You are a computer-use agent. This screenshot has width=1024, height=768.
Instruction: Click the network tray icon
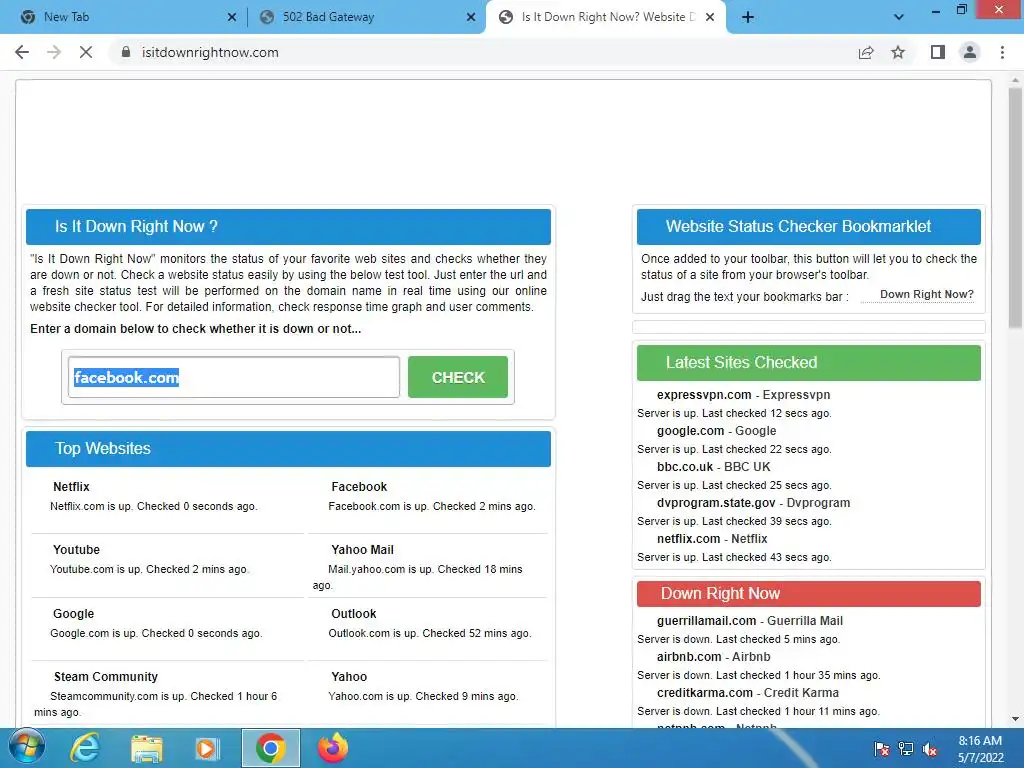(906, 749)
